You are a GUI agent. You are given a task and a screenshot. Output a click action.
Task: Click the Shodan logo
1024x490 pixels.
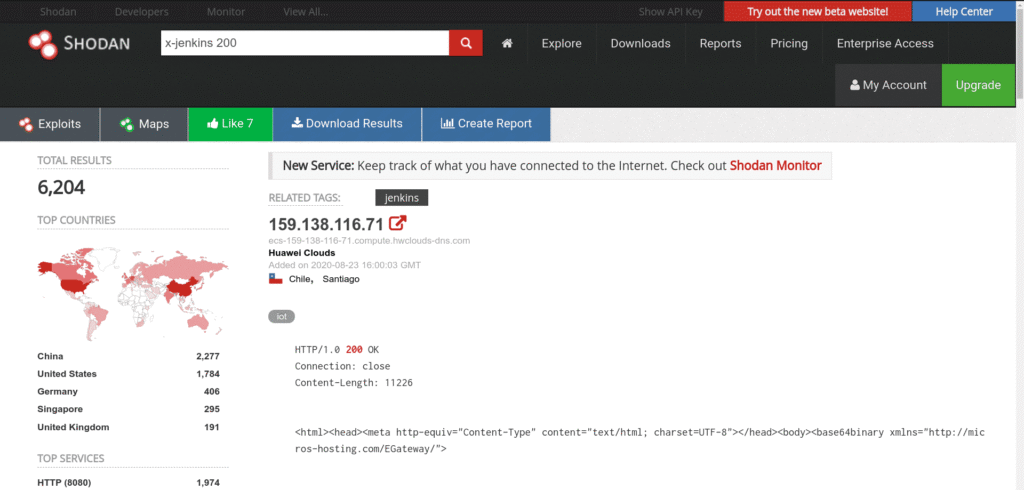pyautogui.click(x=79, y=44)
